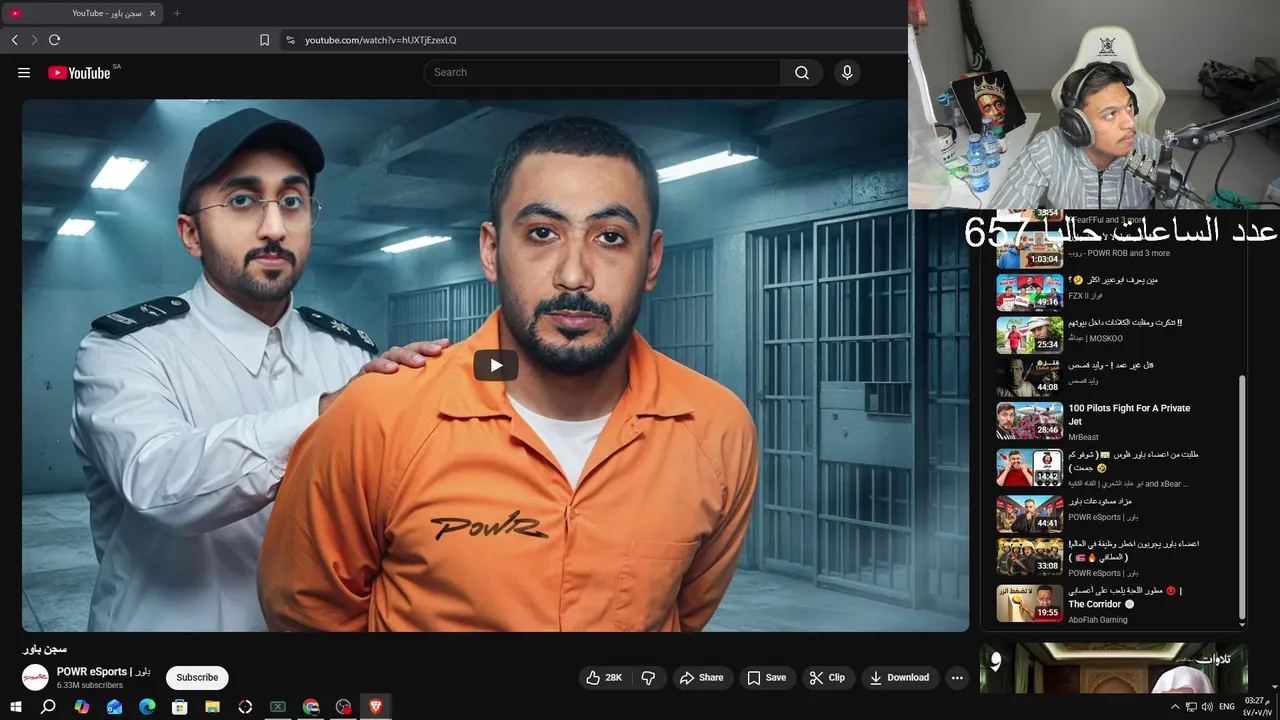Open the 49:16 FZX II video thumbnail
1280x720 pixels.
(1029, 292)
